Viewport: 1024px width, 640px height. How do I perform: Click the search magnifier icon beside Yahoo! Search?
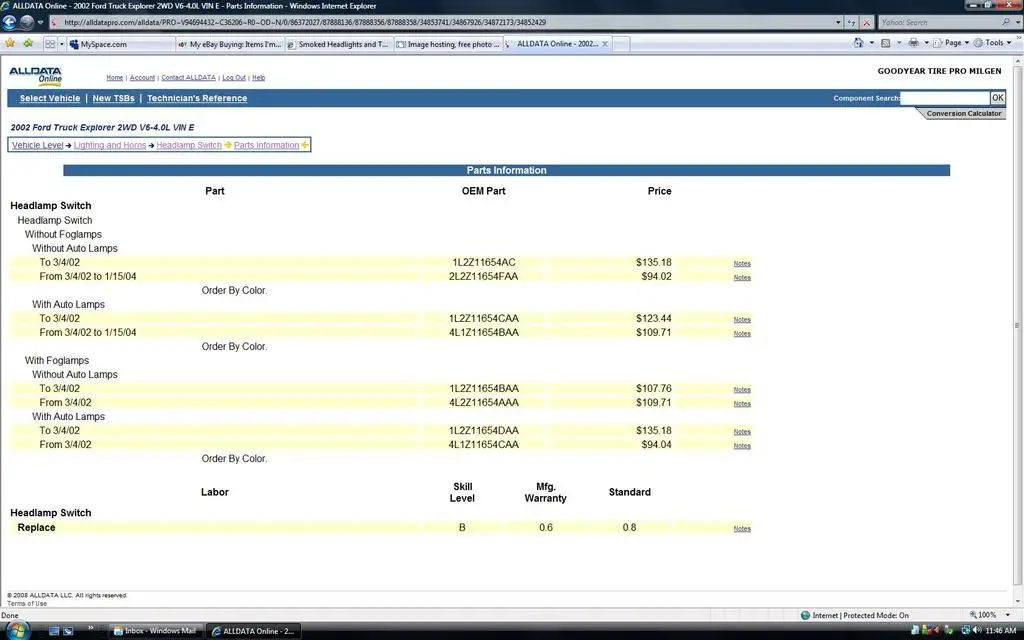click(1006, 22)
